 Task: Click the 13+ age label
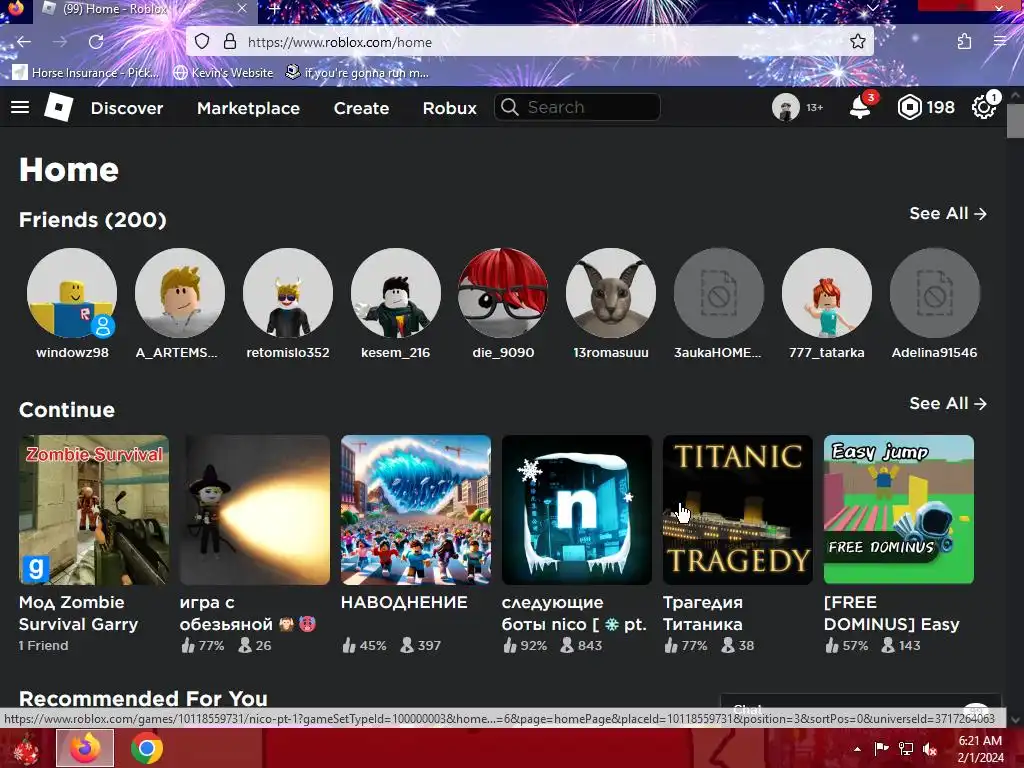(x=814, y=108)
